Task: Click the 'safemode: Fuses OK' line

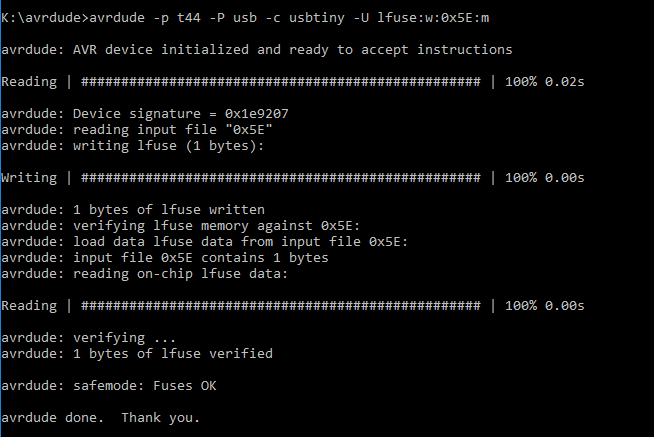Action: click(x=109, y=386)
